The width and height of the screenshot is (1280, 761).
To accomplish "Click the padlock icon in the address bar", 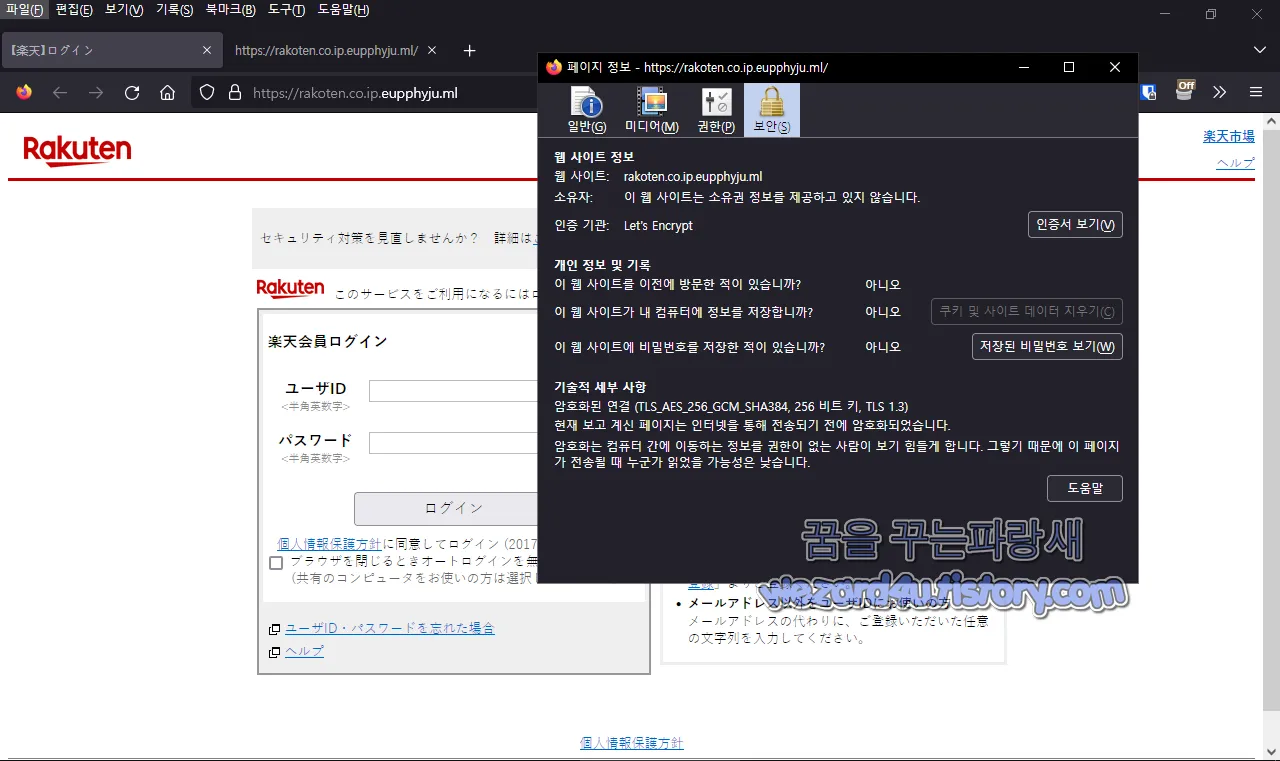I will [232, 92].
